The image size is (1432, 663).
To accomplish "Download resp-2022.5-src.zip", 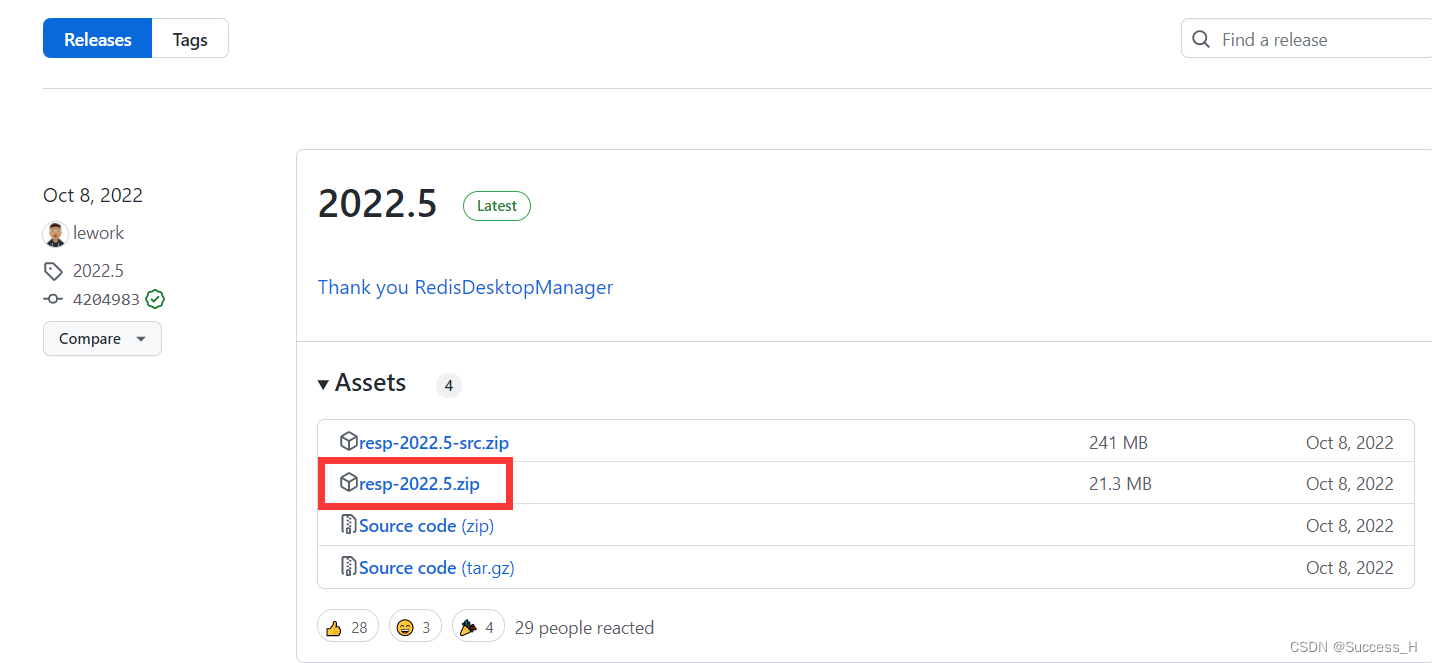I will point(434,442).
